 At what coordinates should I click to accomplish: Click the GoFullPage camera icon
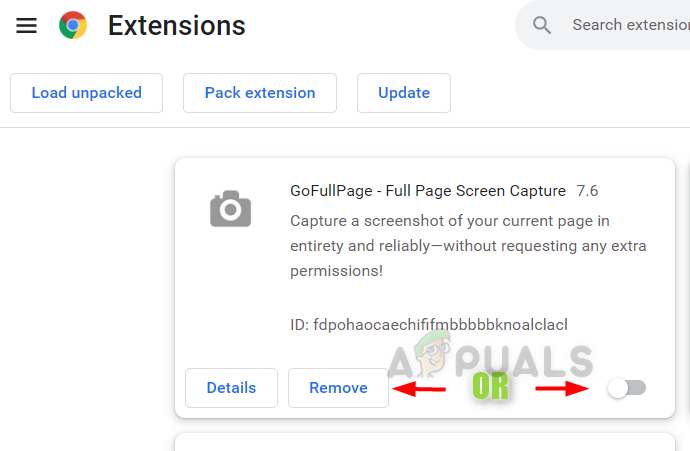pos(230,210)
